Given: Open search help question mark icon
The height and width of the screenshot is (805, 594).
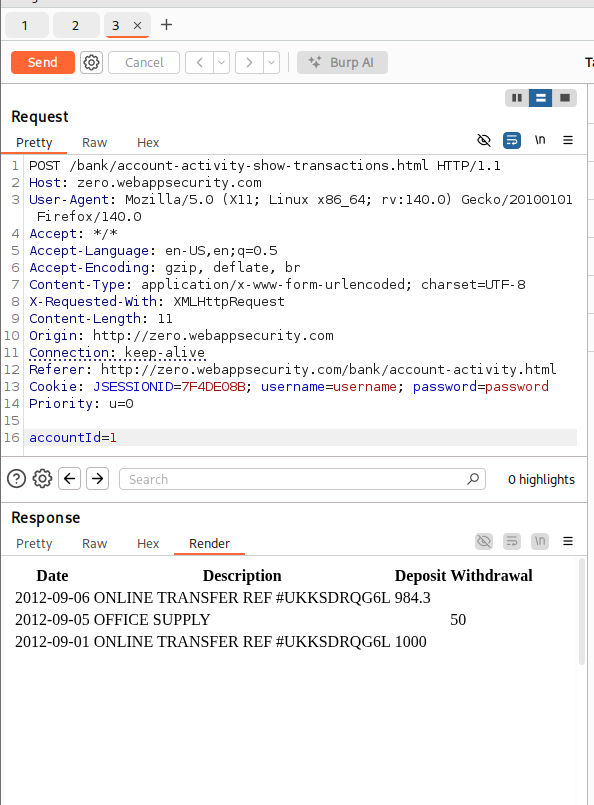Looking at the screenshot, I should click(x=16, y=479).
